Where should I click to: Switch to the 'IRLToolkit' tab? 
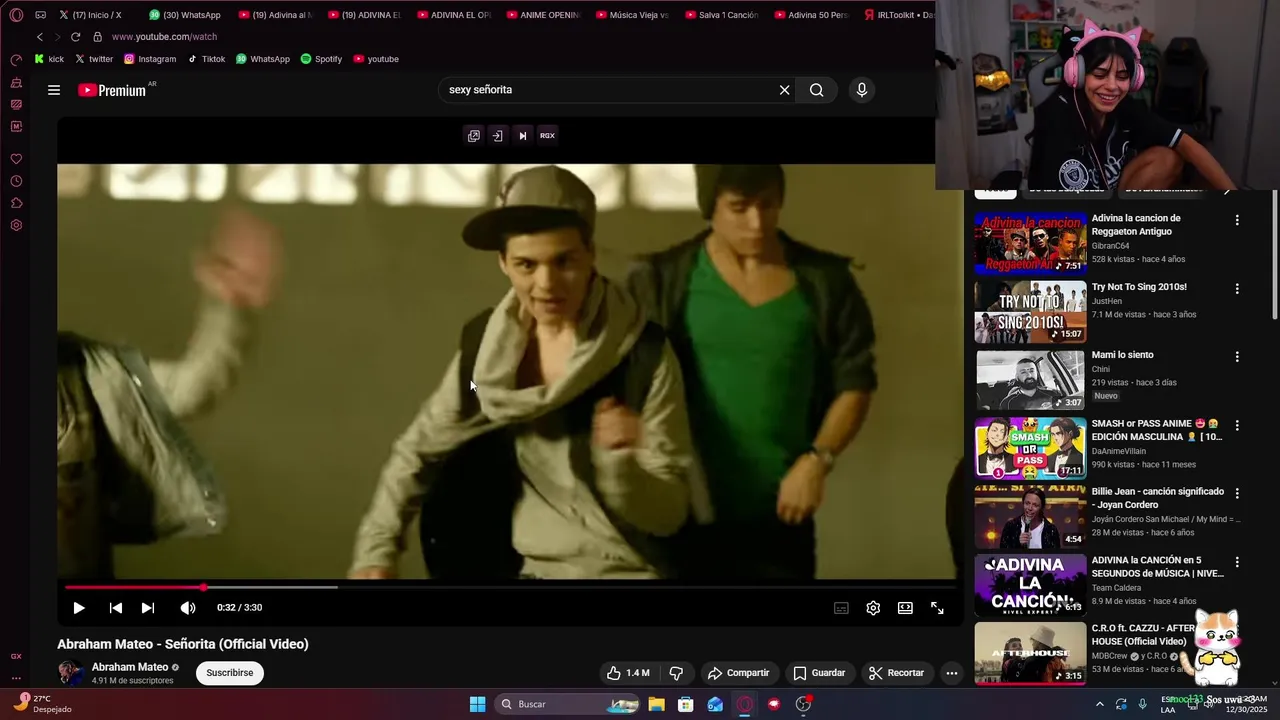pyautogui.click(x=899, y=15)
